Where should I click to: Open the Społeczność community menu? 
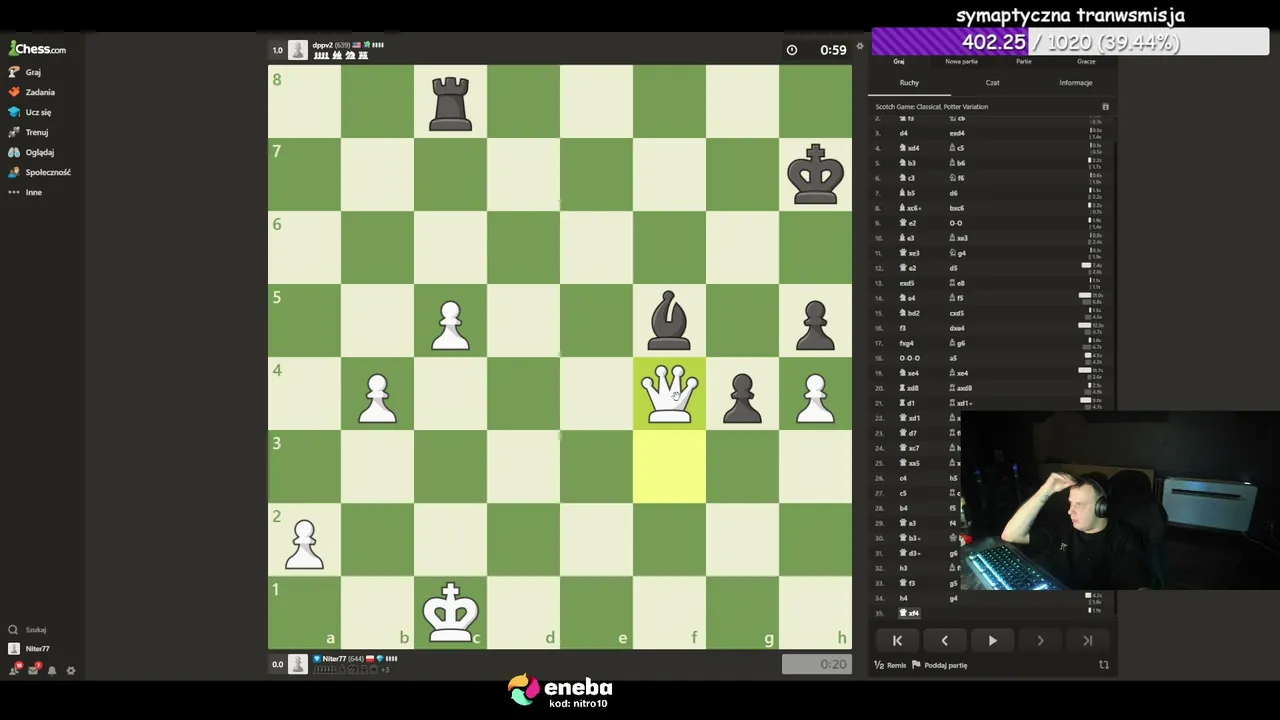click(39, 172)
